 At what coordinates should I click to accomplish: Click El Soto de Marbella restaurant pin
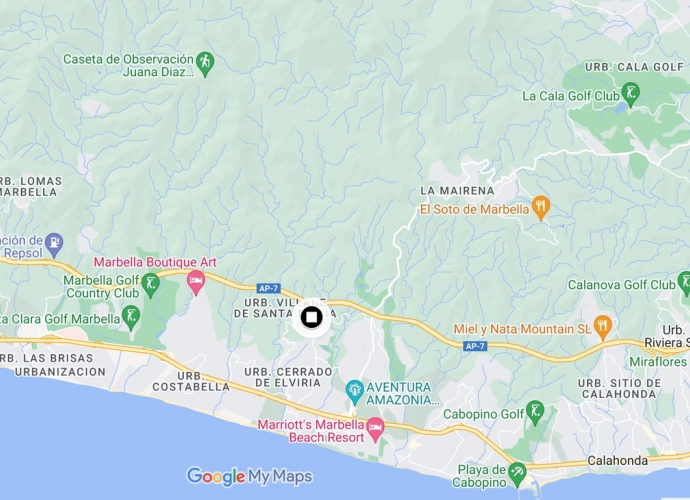pyautogui.click(x=541, y=208)
